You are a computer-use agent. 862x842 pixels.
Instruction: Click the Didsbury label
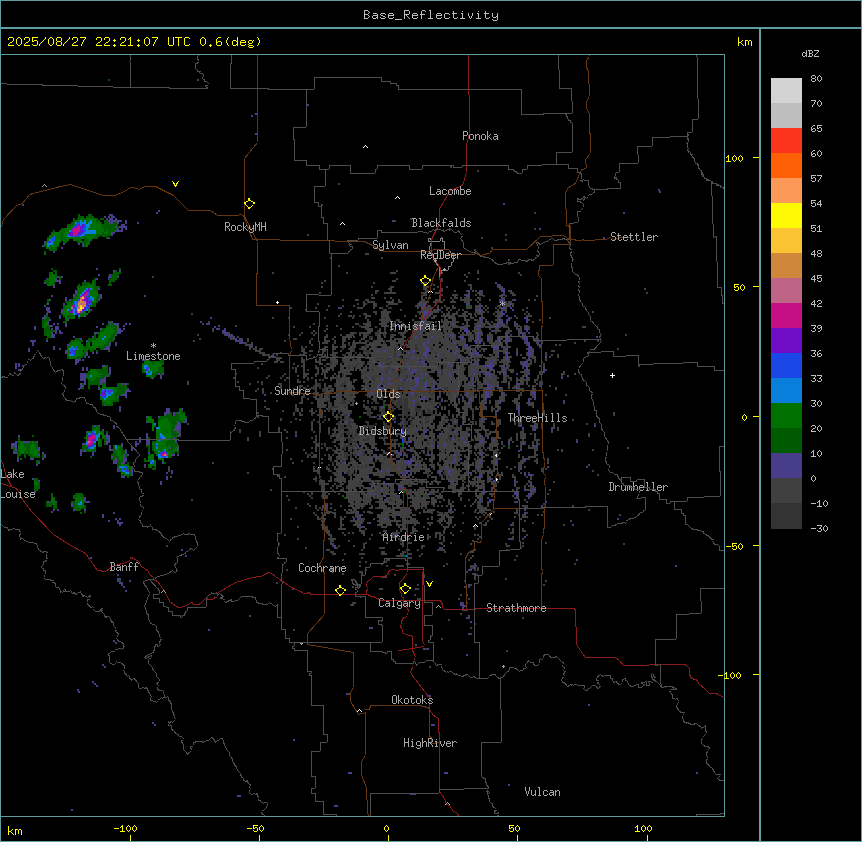tap(383, 431)
